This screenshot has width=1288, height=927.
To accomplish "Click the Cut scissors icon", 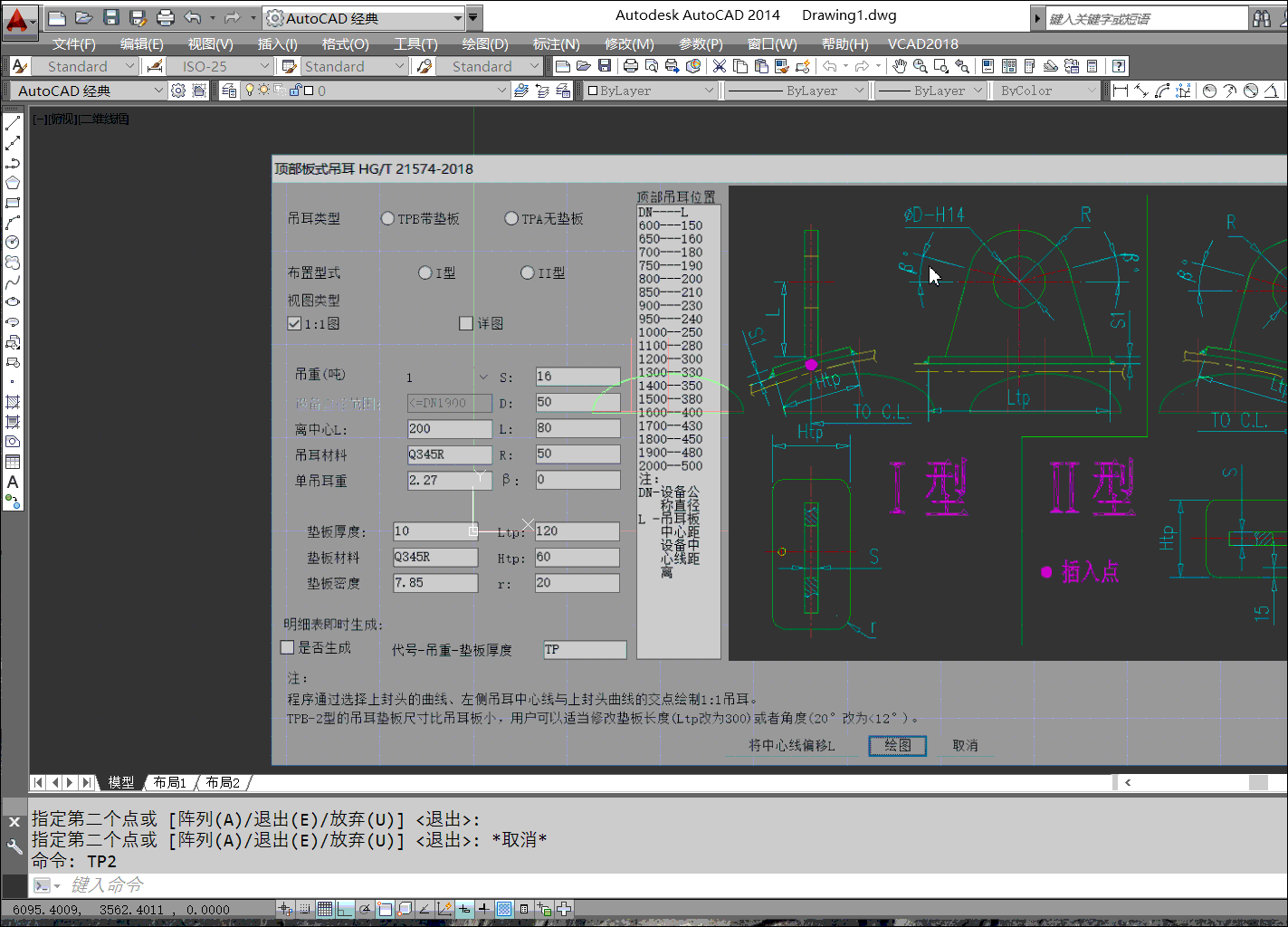I will (720, 66).
